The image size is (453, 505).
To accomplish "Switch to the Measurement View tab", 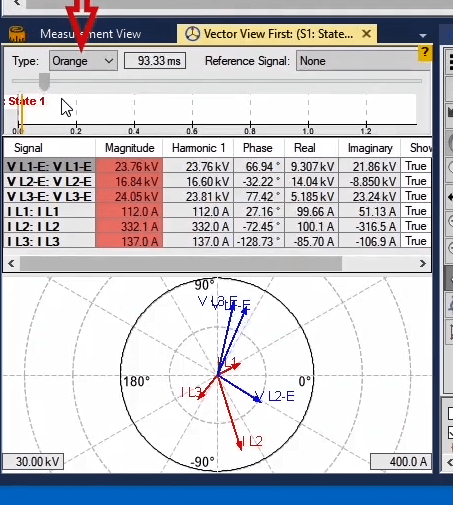I will tap(90, 34).
